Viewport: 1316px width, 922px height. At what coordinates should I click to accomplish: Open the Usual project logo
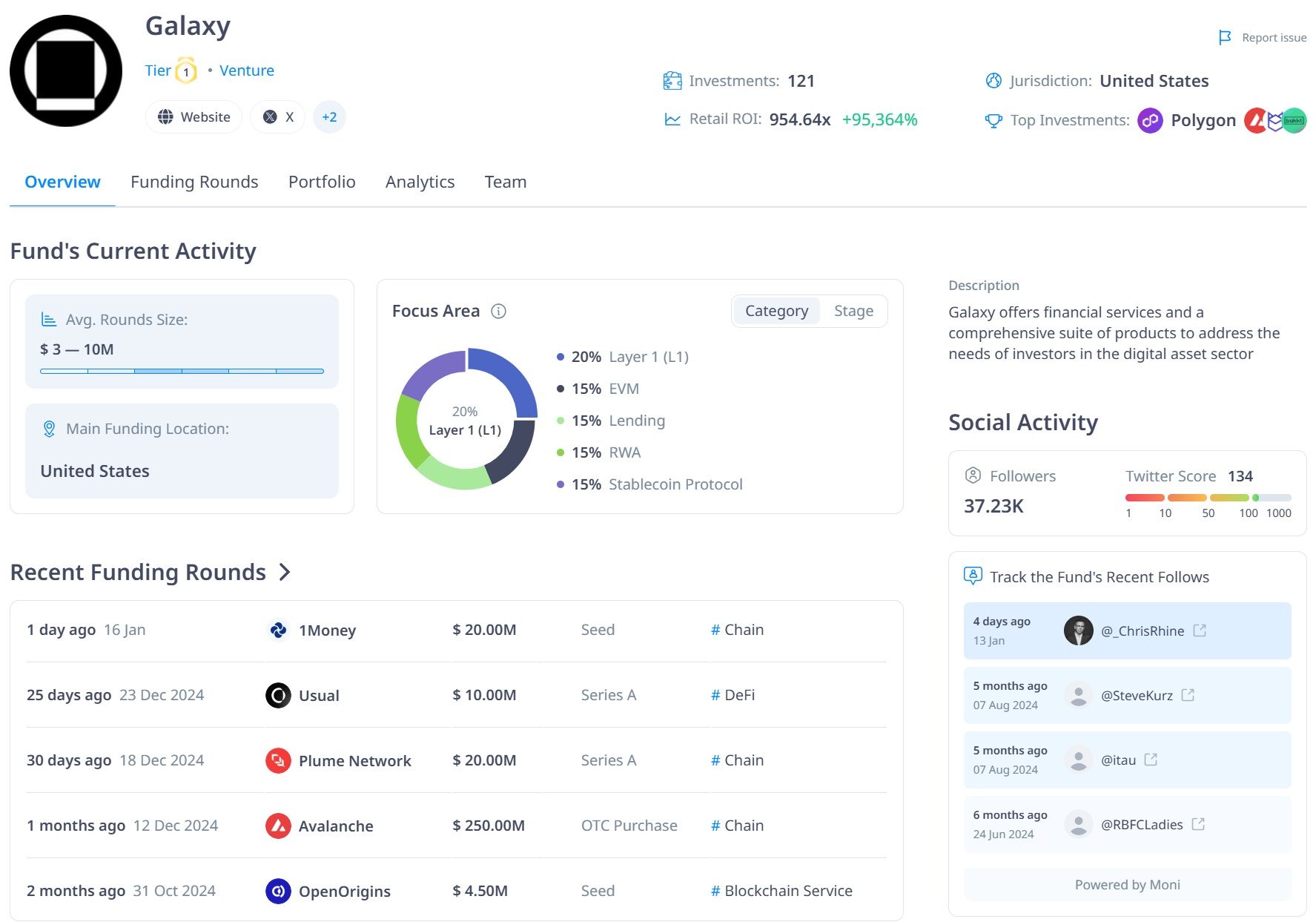click(278, 695)
